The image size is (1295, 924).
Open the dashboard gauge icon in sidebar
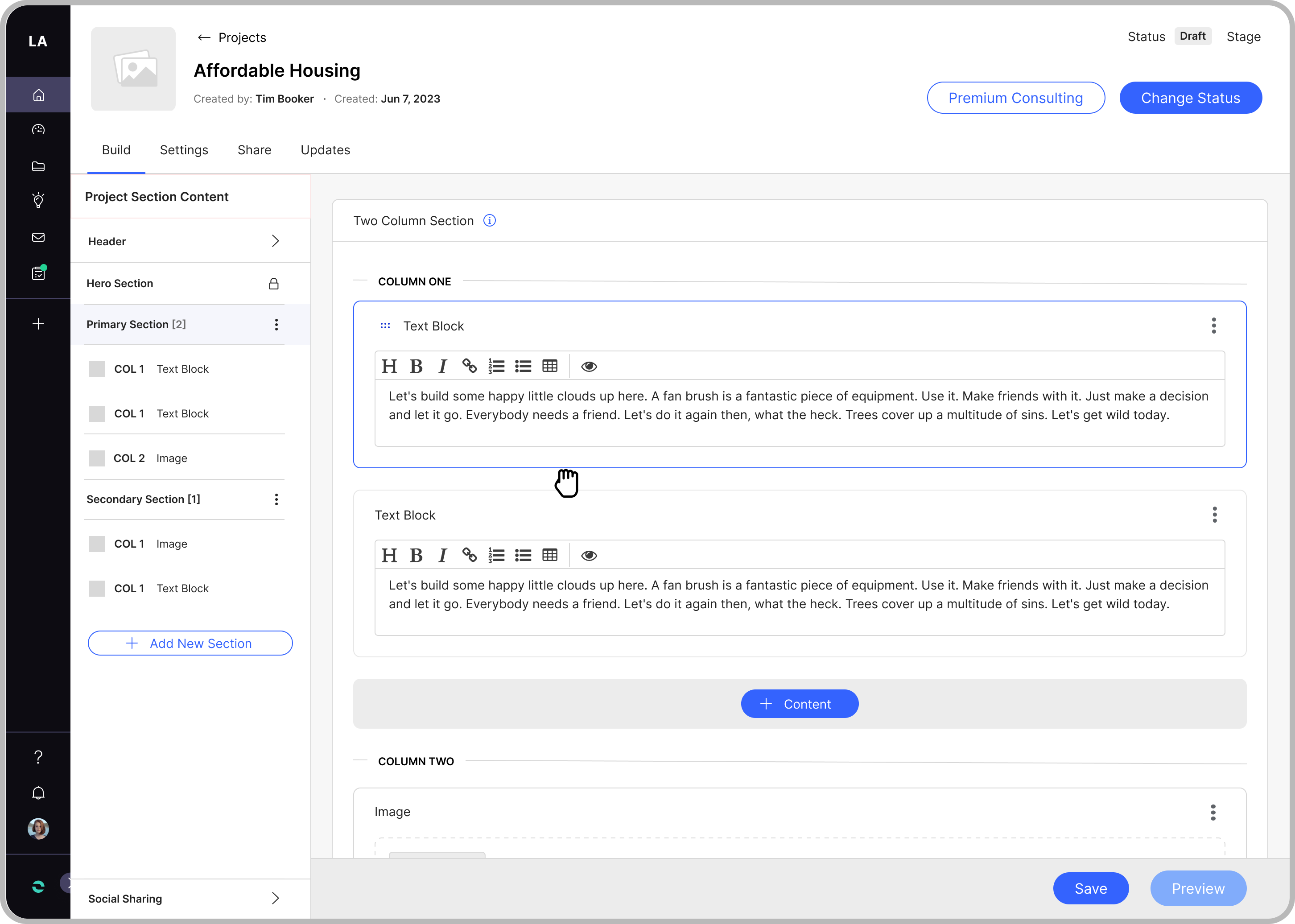[x=38, y=130]
